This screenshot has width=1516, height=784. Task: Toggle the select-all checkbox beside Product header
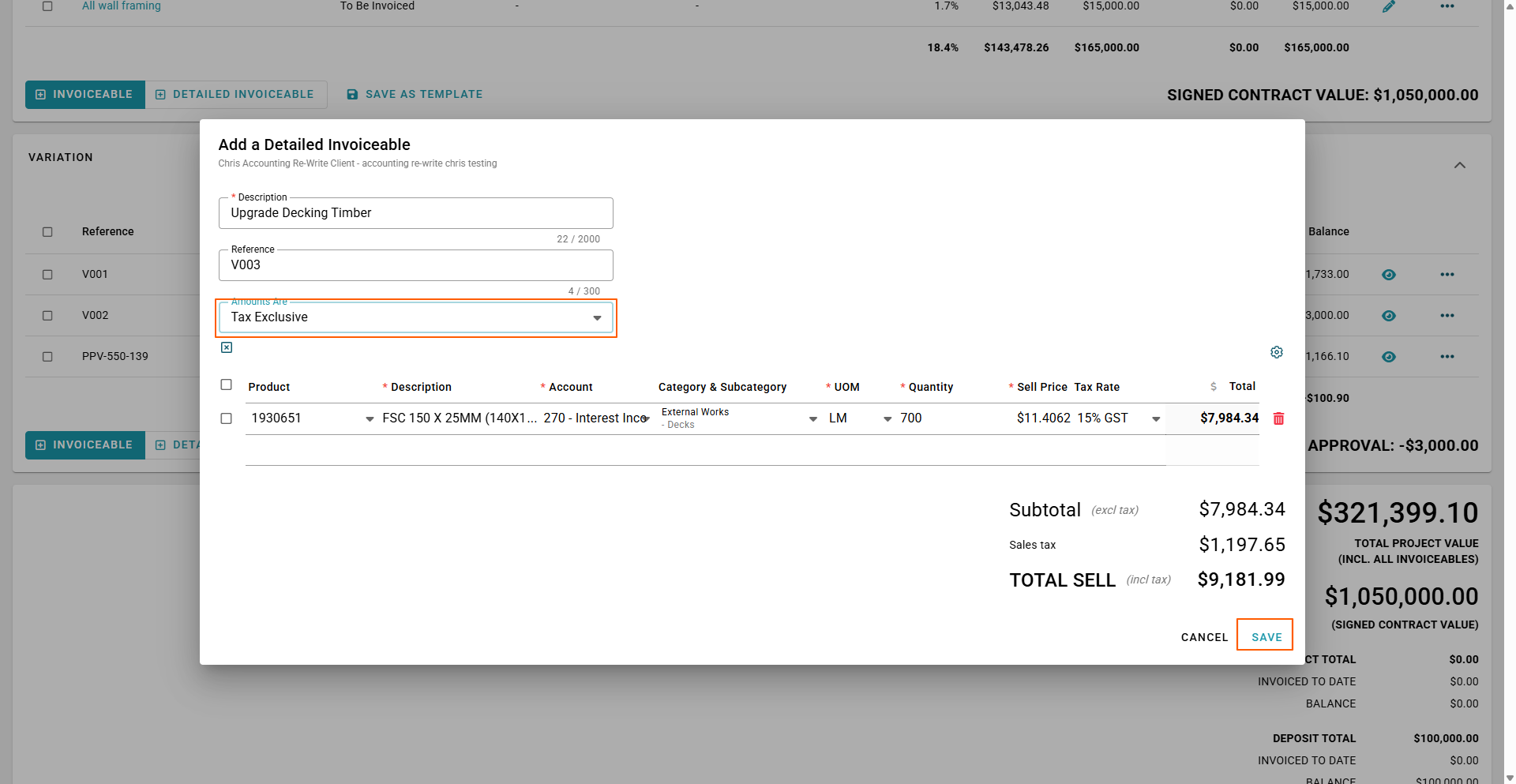click(x=227, y=384)
